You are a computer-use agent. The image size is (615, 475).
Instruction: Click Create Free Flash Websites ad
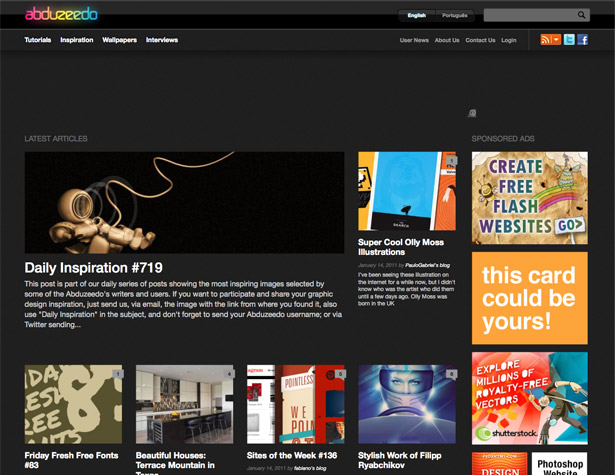(x=530, y=198)
